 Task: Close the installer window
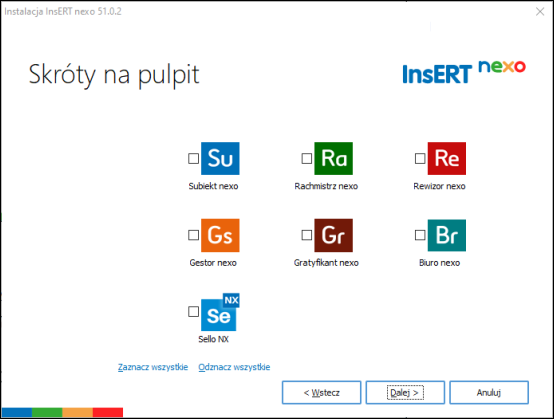click(540, 12)
